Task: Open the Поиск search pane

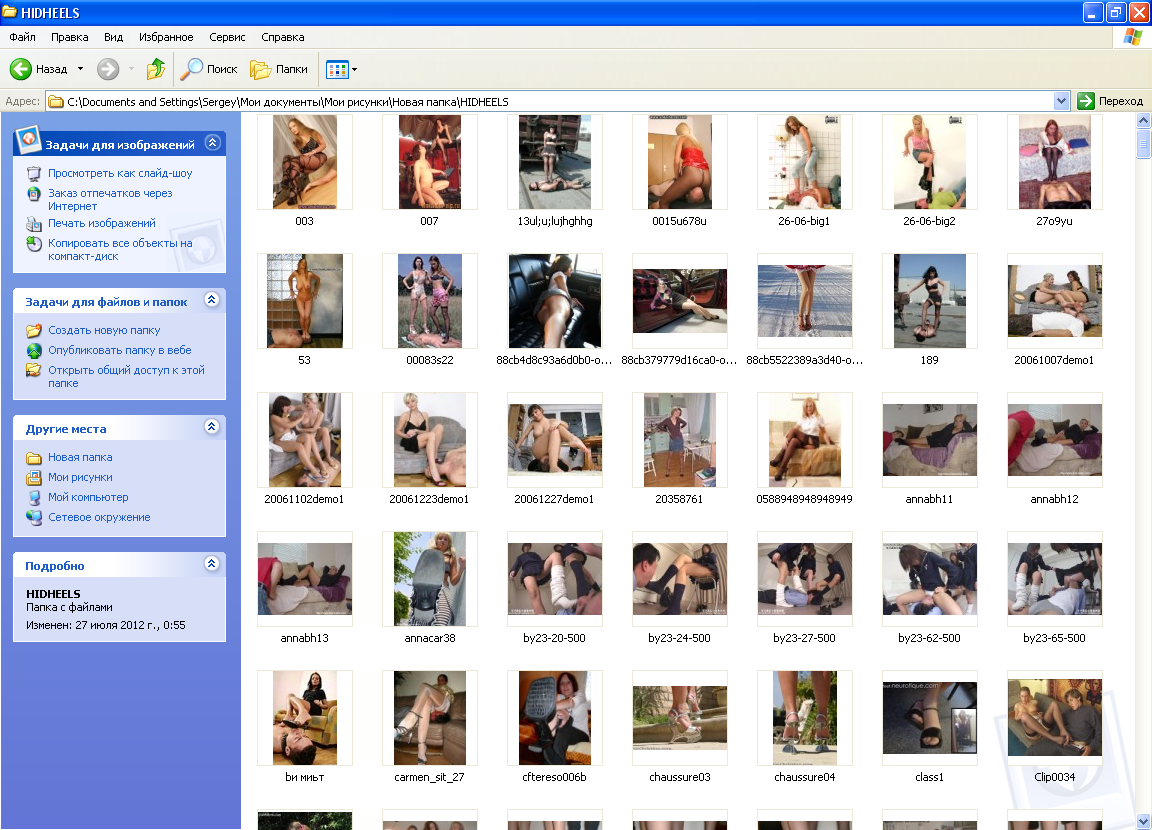Action: point(209,69)
